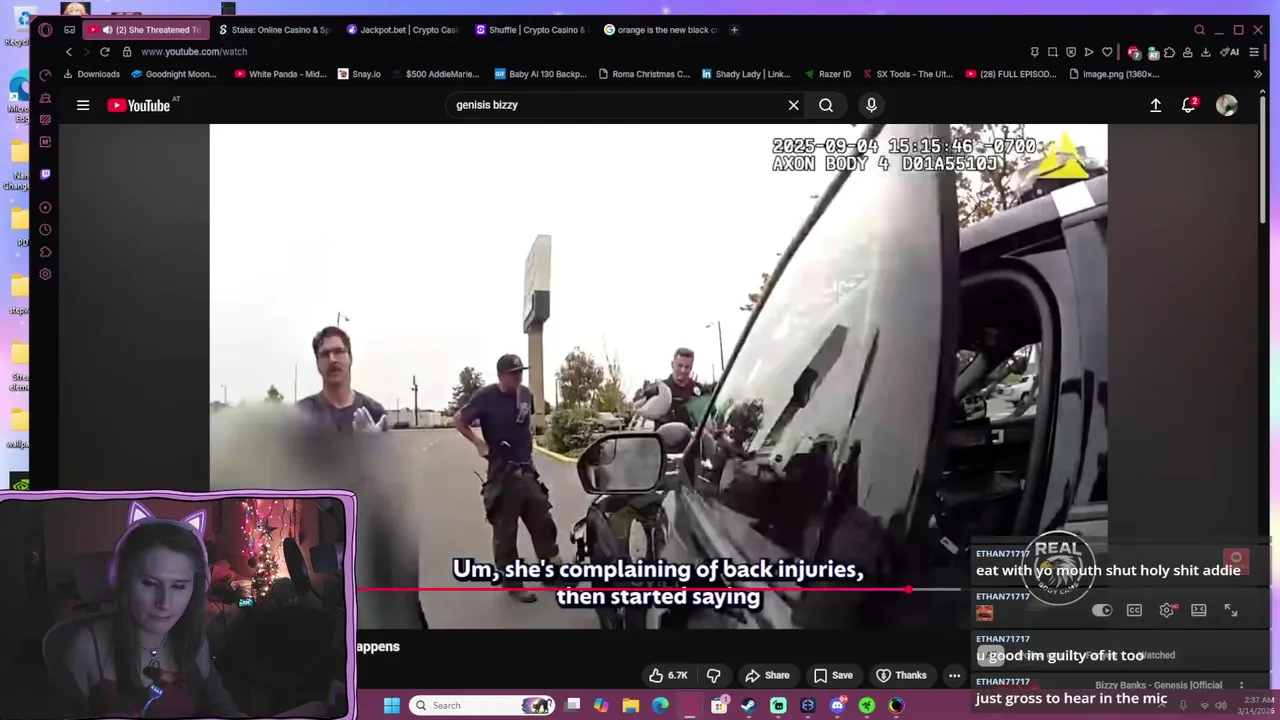The image size is (1280, 720).
Task: Open Steam from the taskbar
Action: click(x=748, y=706)
